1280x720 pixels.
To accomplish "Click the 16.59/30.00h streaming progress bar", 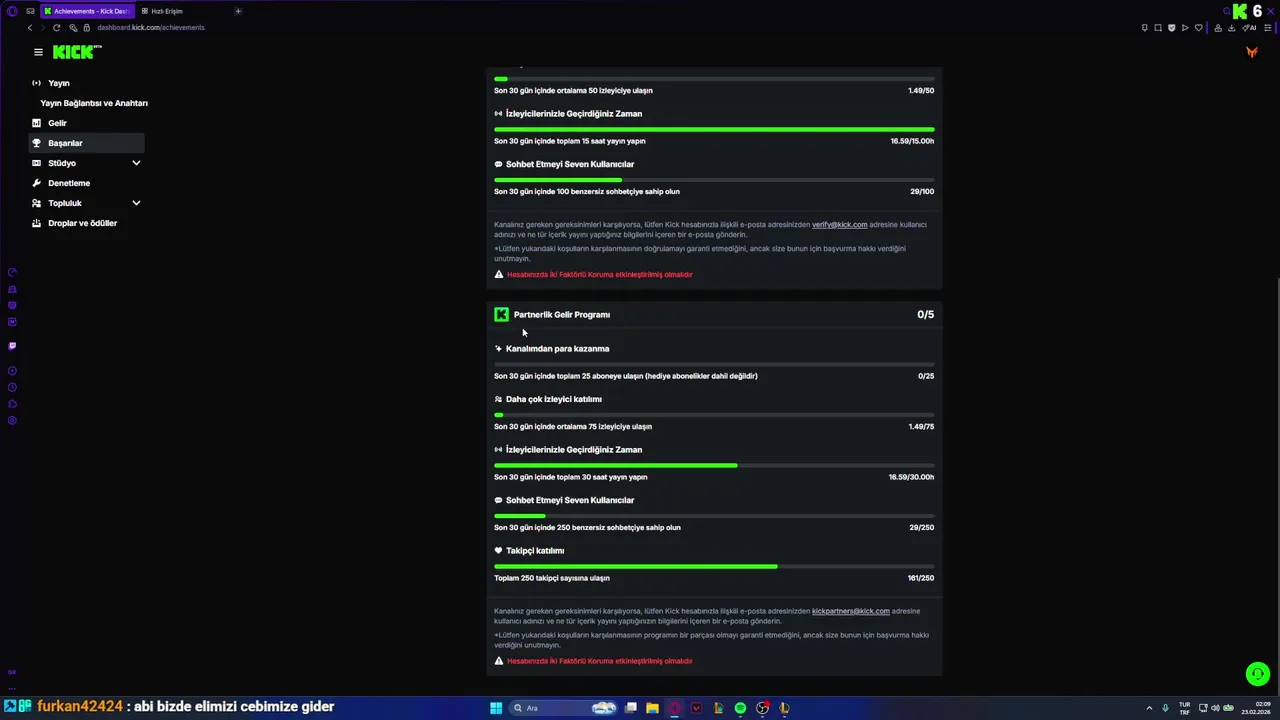I will (714, 465).
